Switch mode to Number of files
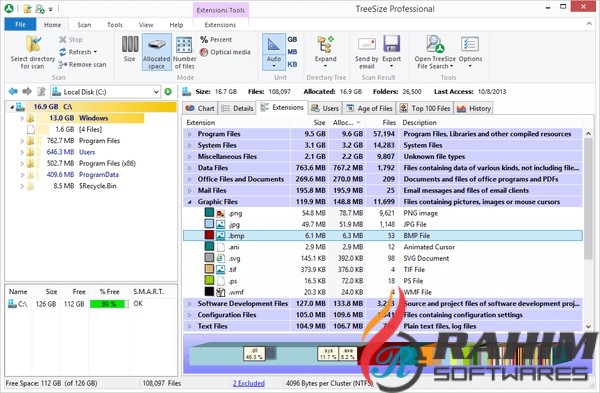The width and height of the screenshot is (600, 393). (184, 52)
